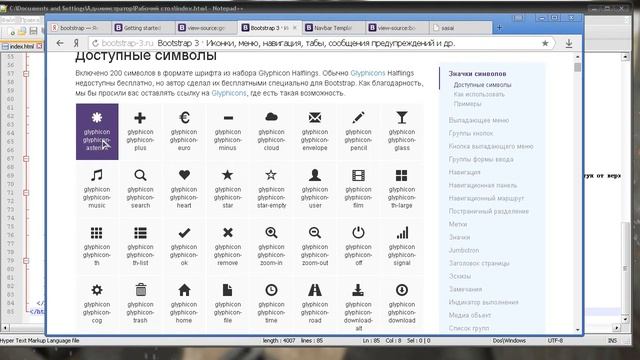This screenshot has height=360, width=640.
Task: Click the glyphicon-remove cross icon
Action: click(228, 233)
